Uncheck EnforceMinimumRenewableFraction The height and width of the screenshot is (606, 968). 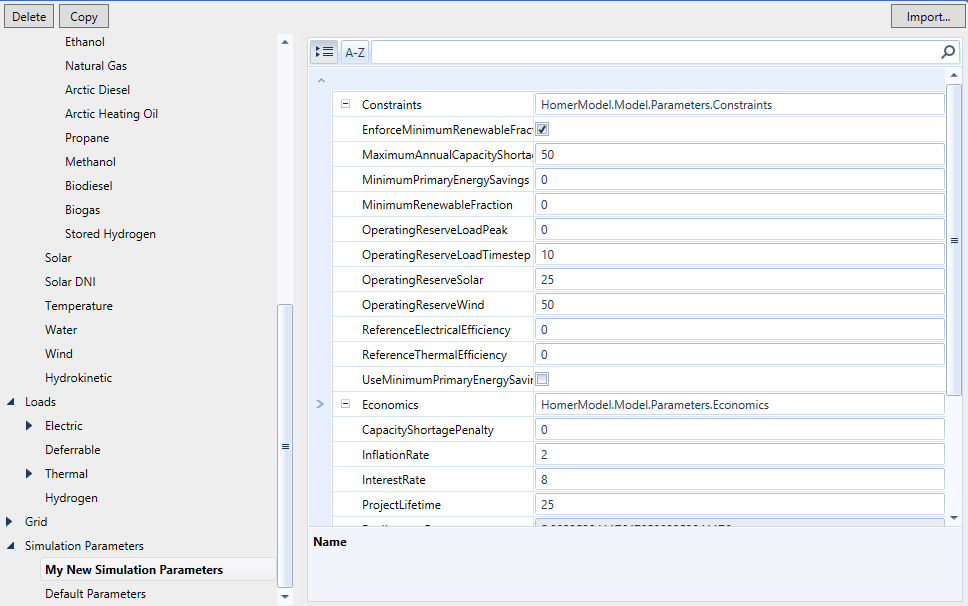point(542,129)
